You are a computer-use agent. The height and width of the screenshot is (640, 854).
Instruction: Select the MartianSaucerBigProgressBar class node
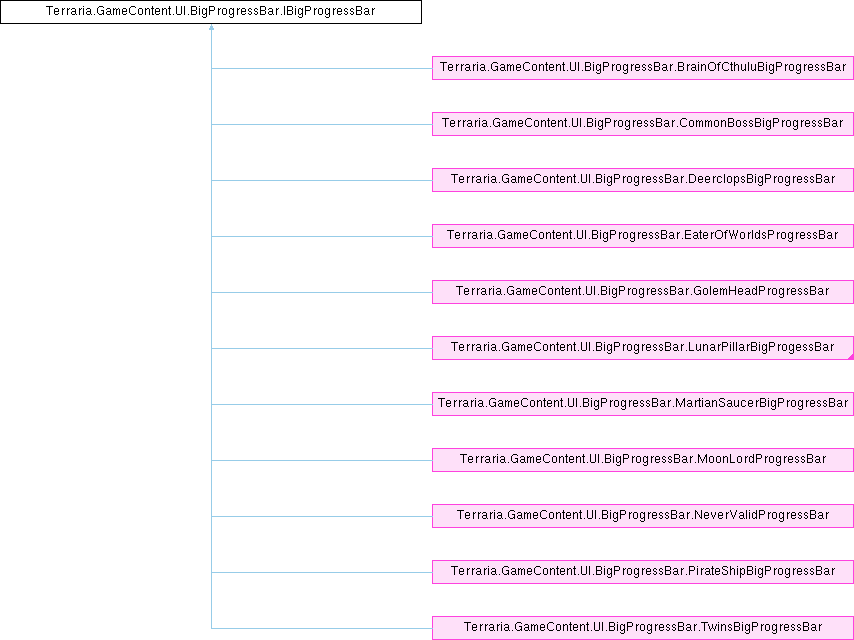642,404
